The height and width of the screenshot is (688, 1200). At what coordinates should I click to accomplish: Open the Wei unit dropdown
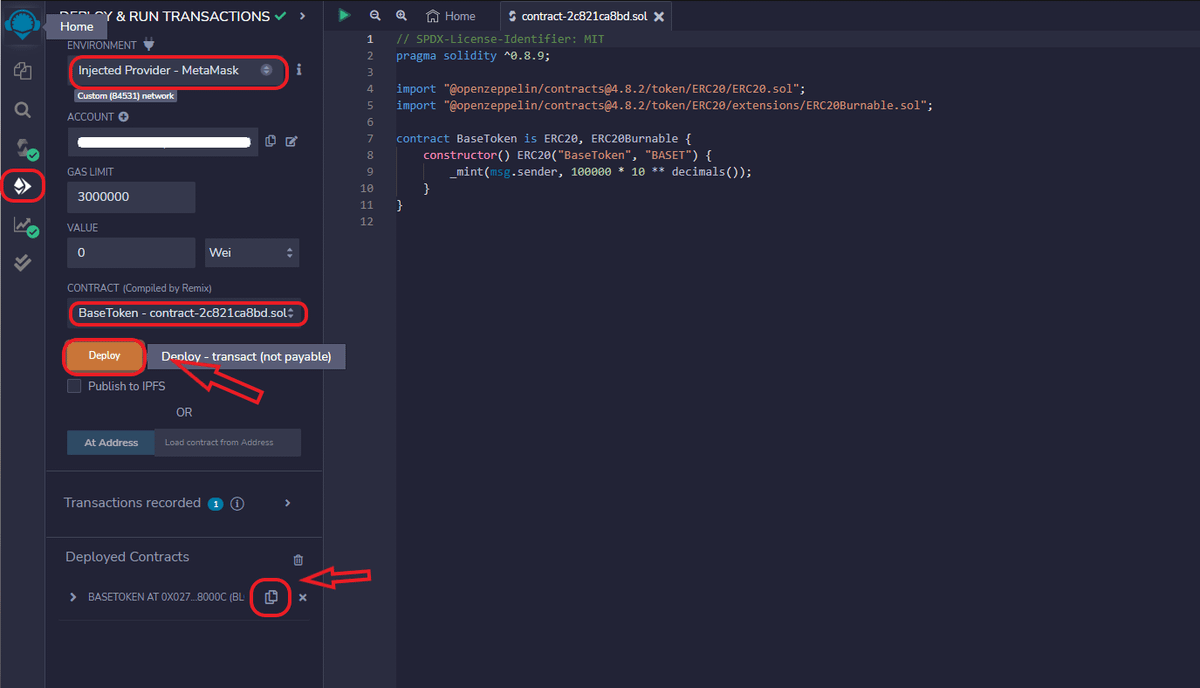coord(251,253)
